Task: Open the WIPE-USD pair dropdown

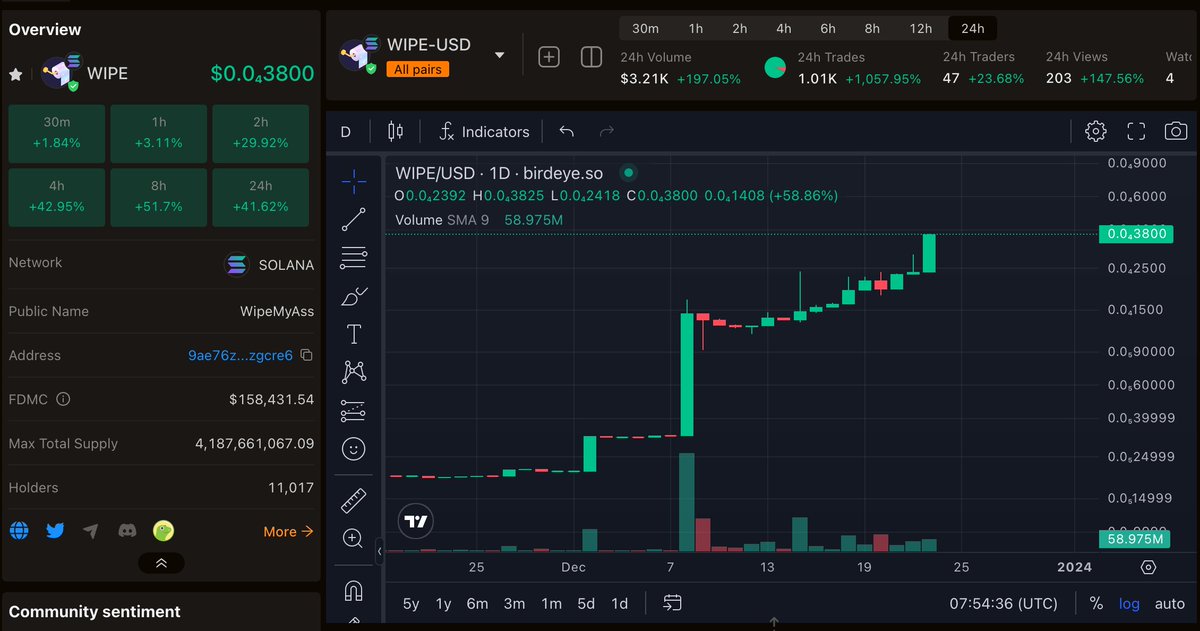Action: pyautogui.click(x=498, y=56)
